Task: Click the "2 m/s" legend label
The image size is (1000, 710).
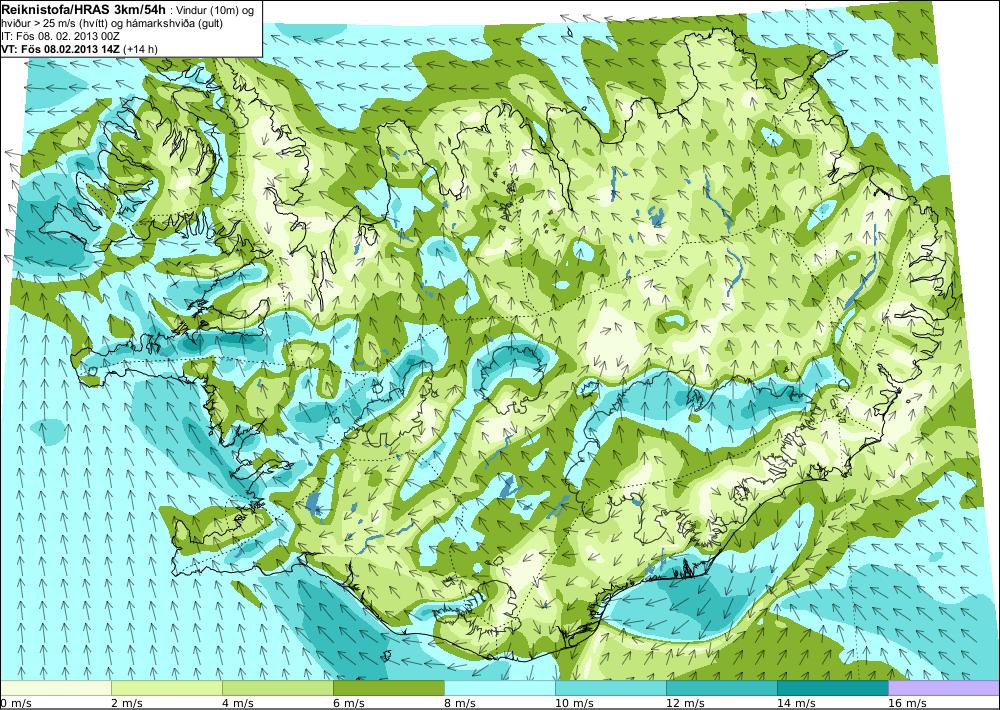Action: click(126, 703)
